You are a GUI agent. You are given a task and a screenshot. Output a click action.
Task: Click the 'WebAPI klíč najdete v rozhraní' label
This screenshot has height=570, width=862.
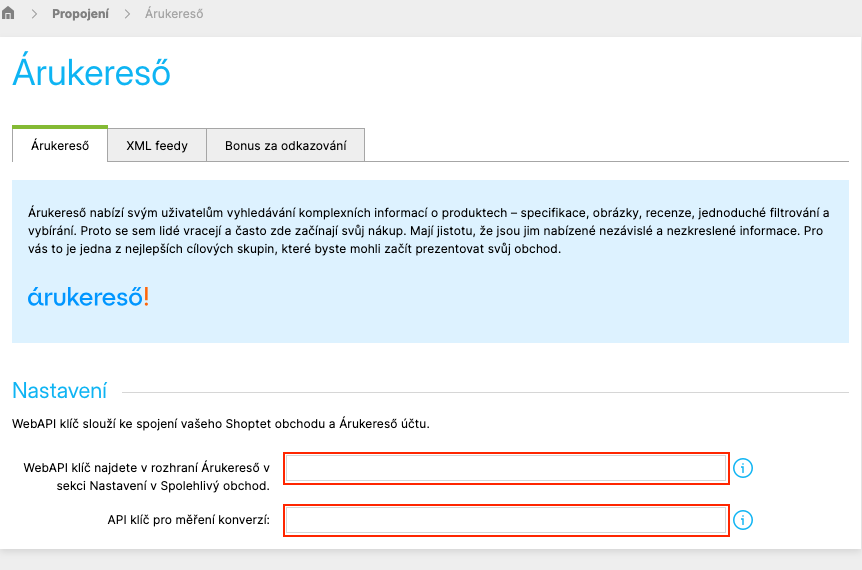point(146,477)
